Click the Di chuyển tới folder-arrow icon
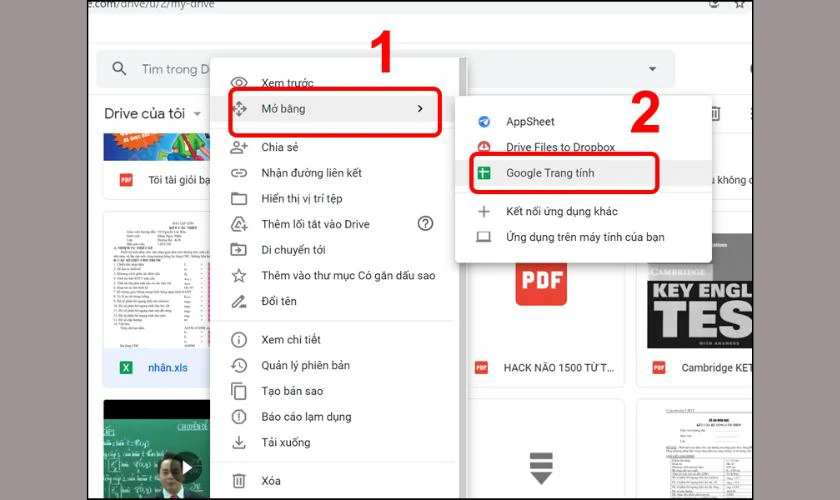 click(239, 250)
